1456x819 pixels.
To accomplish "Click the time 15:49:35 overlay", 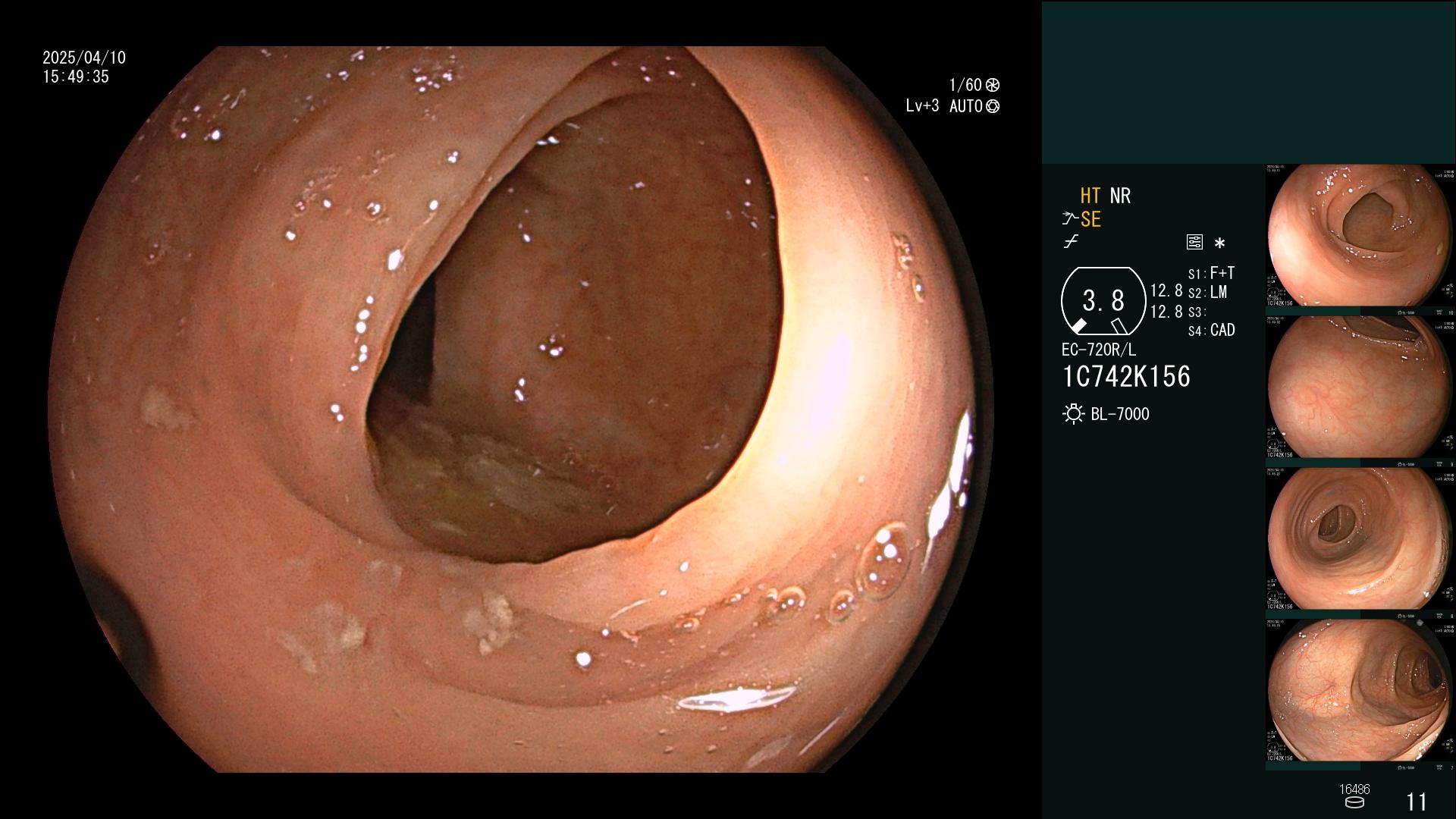I will click(x=76, y=77).
